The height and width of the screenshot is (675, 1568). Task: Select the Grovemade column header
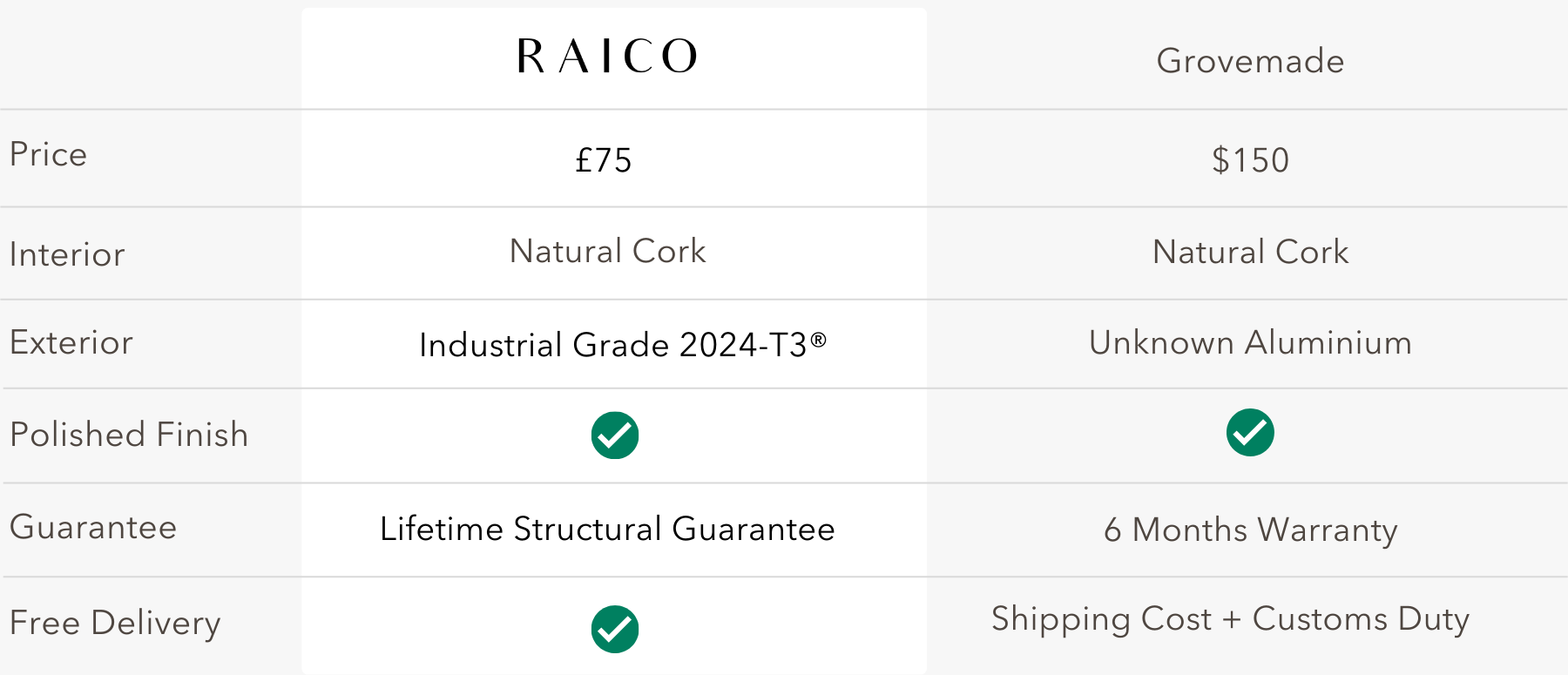pos(1250,61)
